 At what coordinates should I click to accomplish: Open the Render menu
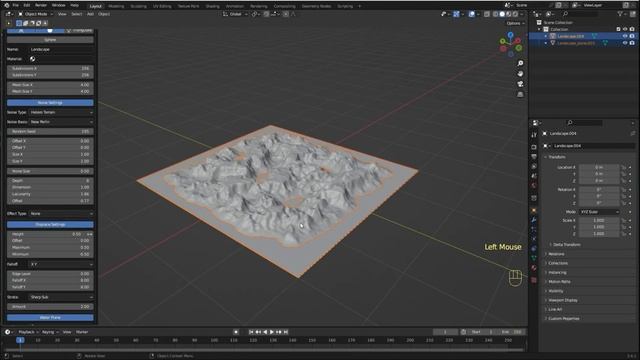41,5
